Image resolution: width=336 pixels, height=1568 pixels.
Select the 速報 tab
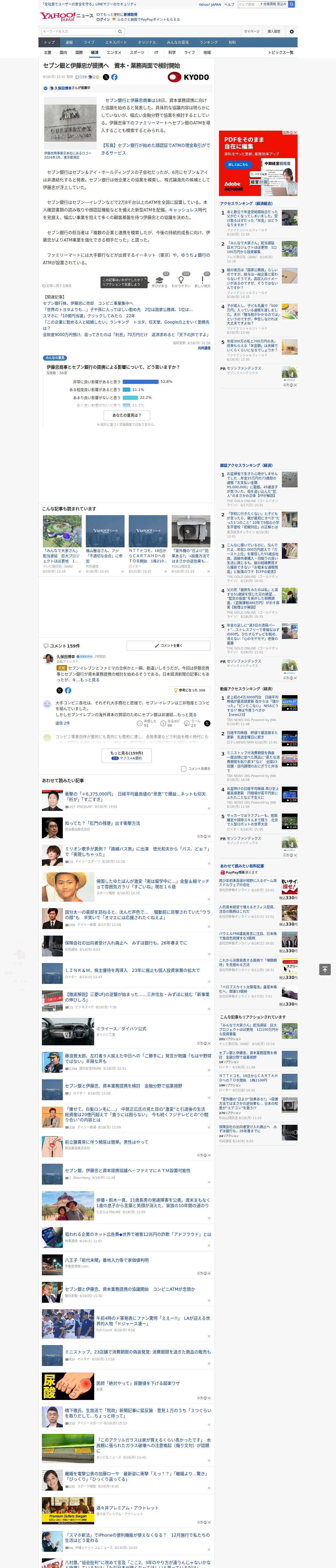[x=69, y=43]
